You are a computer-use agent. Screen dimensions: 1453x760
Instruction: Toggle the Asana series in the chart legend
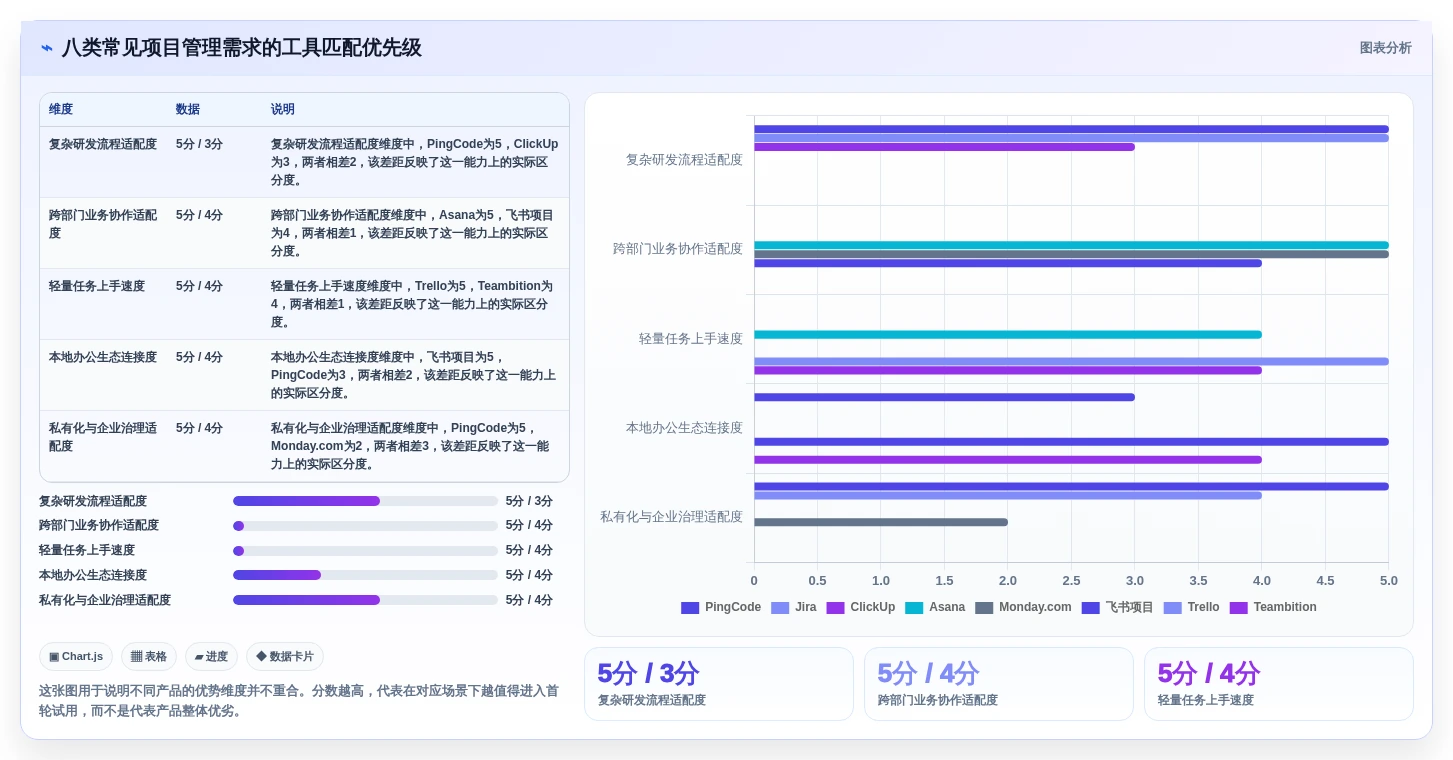[935, 607]
